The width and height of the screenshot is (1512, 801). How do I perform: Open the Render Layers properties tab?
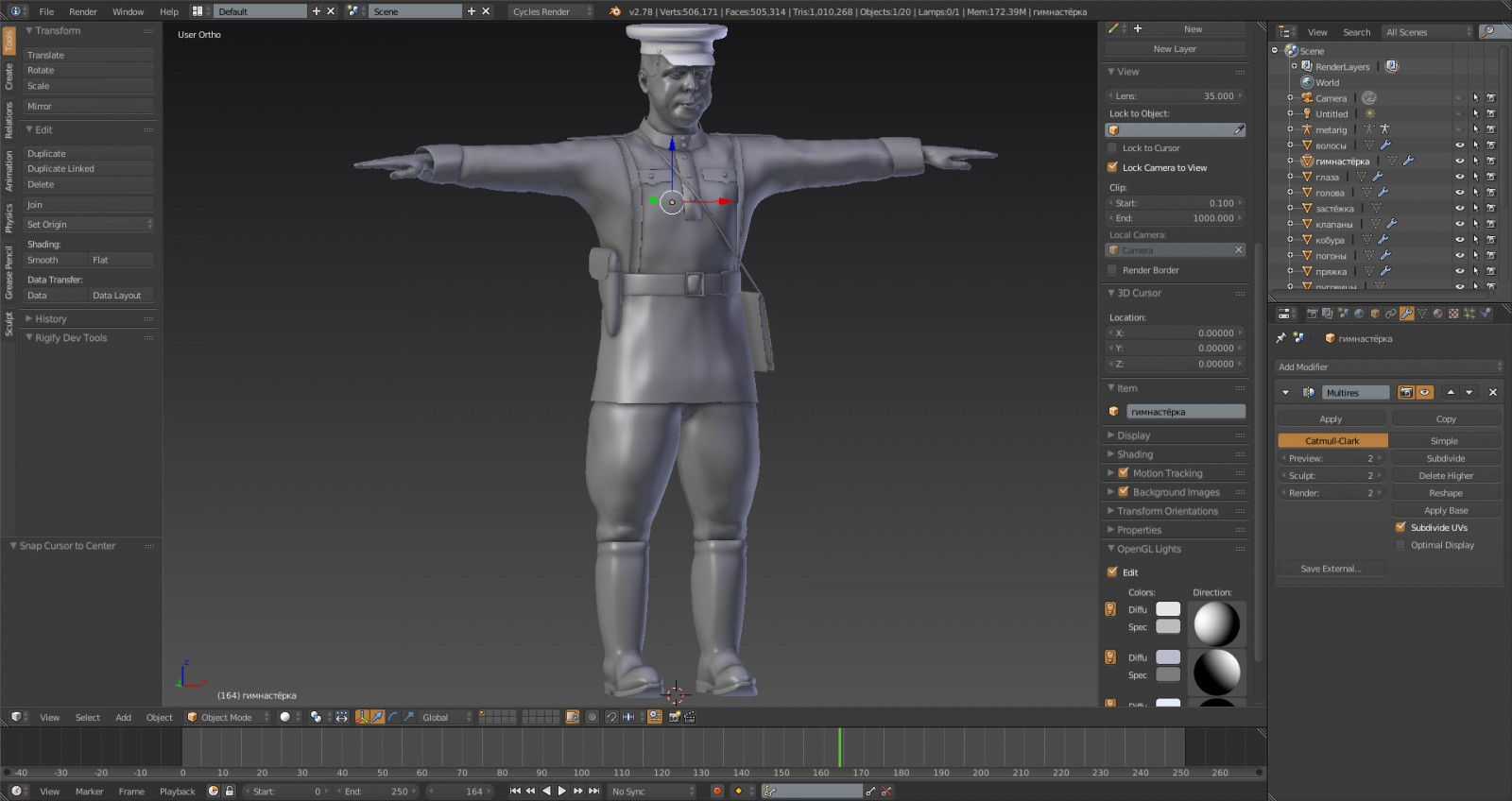1328,314
